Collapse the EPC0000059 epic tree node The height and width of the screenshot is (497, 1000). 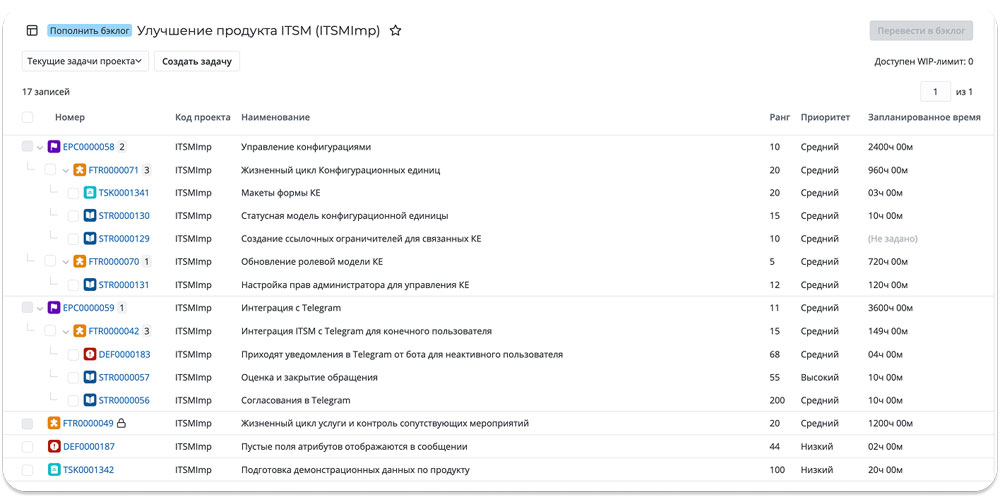click(40, 308)
